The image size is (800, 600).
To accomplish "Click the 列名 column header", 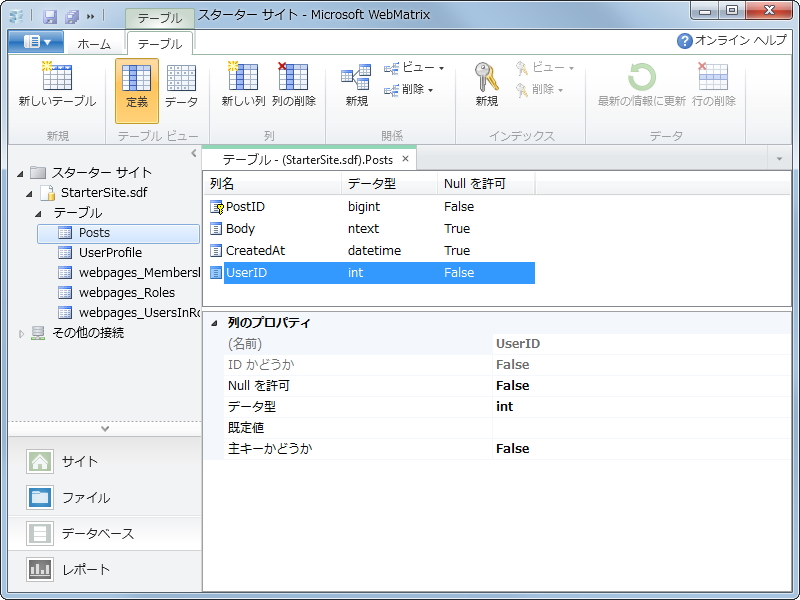I will [273, 184].
